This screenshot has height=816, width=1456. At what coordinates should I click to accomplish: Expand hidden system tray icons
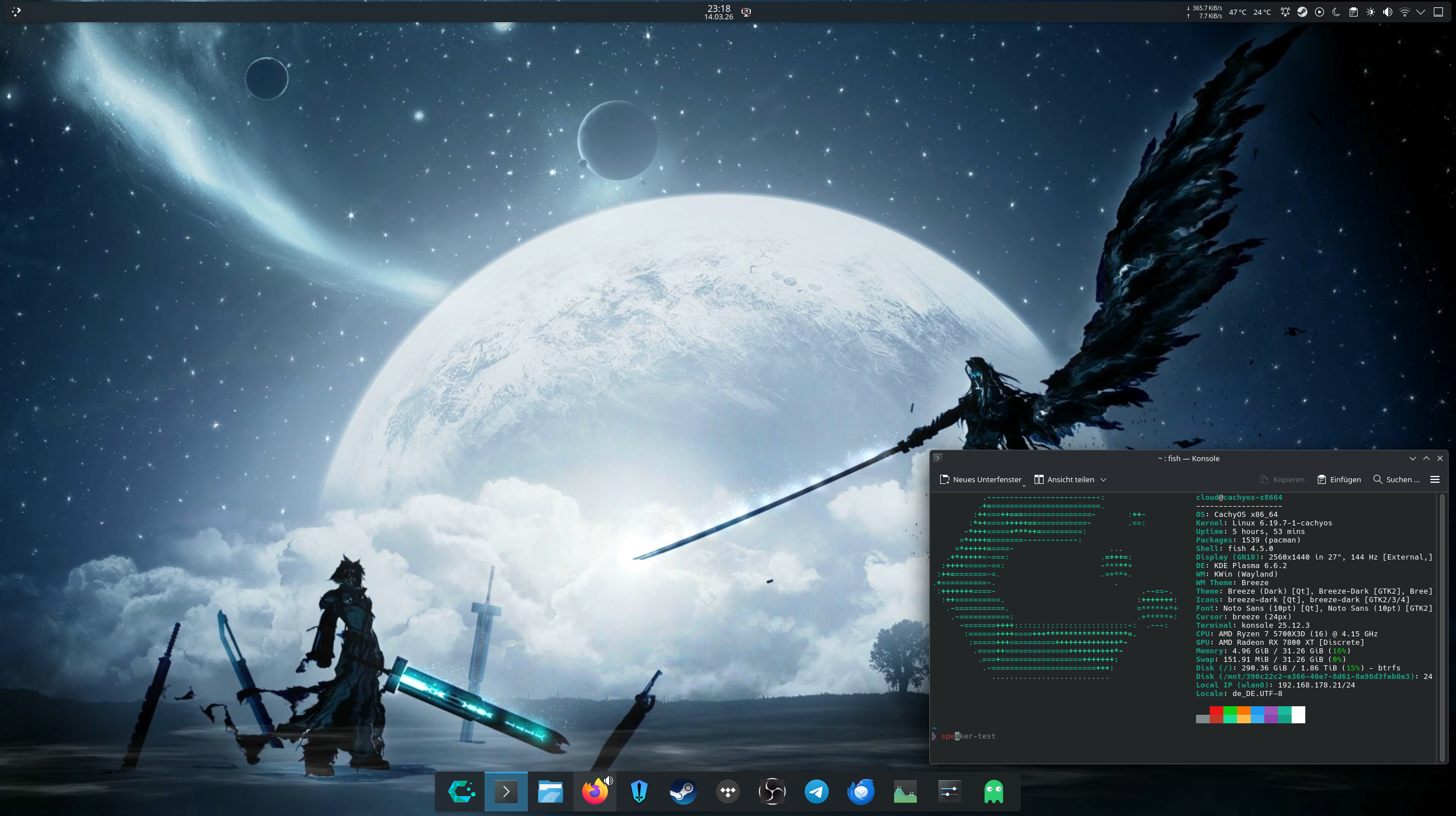pos(1421,12)
